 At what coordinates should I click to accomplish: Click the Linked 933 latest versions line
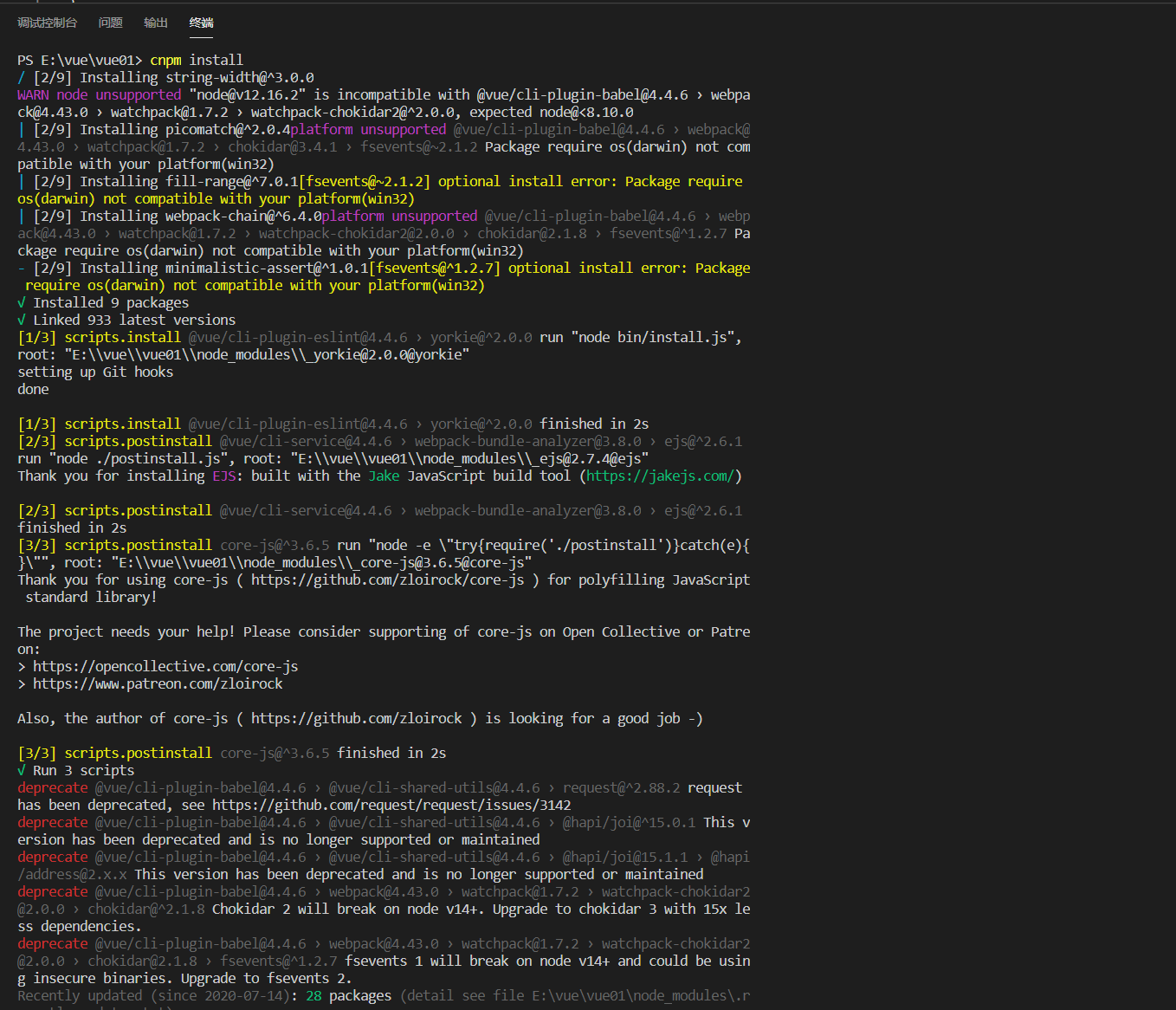[x=127, y=320]
